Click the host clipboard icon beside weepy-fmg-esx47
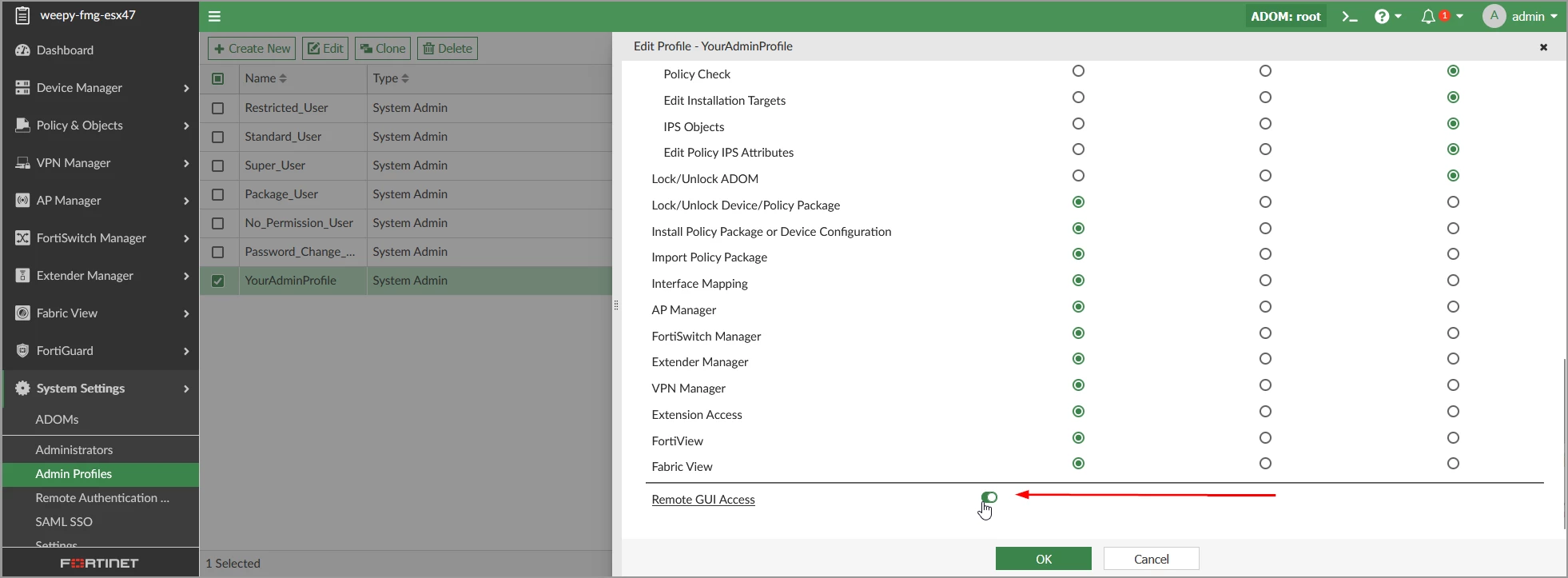 tap(22, 15)
